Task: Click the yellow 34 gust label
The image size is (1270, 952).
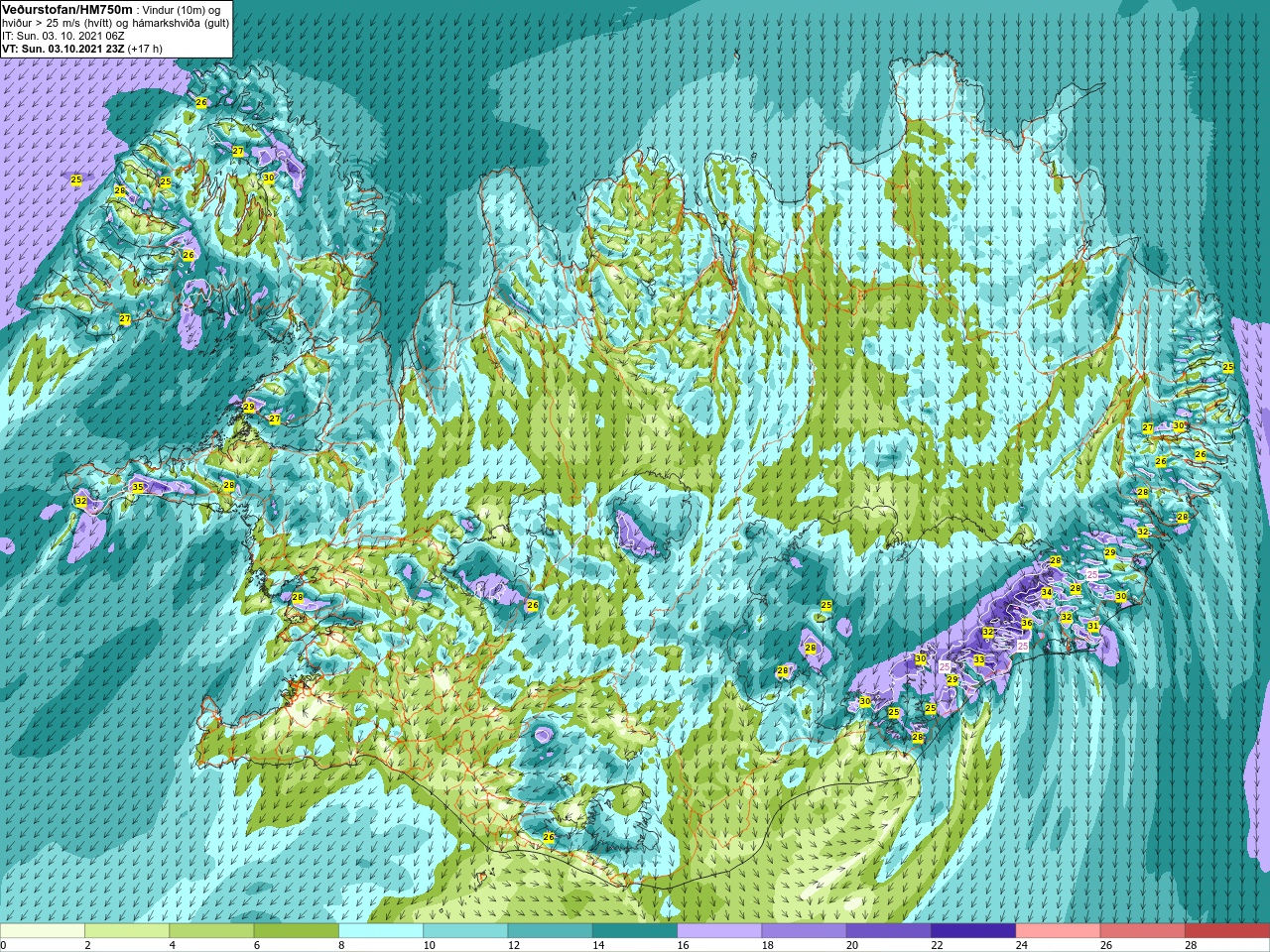Action: point(1046,593)
